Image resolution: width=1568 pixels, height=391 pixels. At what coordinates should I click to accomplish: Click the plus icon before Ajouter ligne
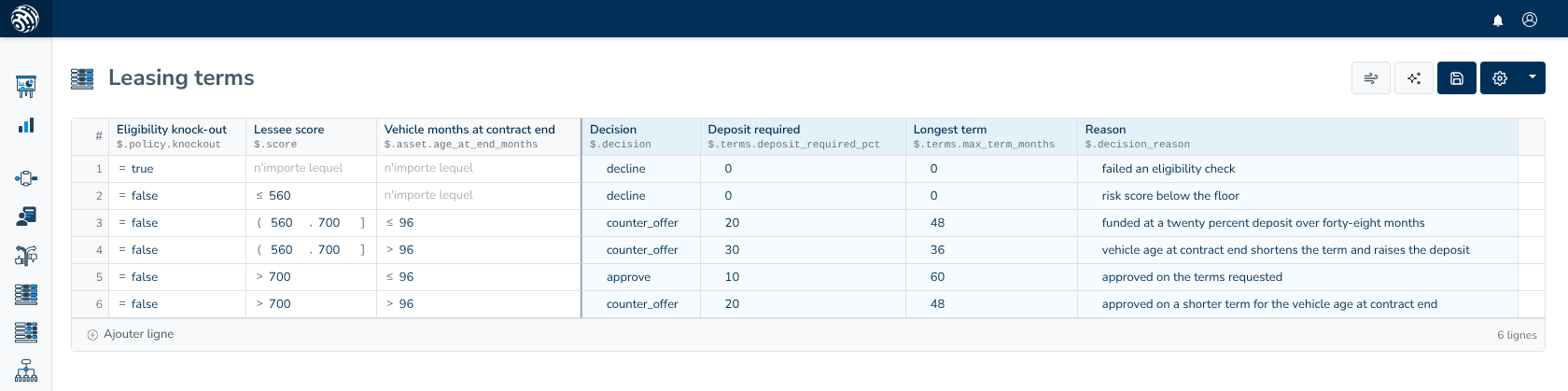click(x=92, y=335)
